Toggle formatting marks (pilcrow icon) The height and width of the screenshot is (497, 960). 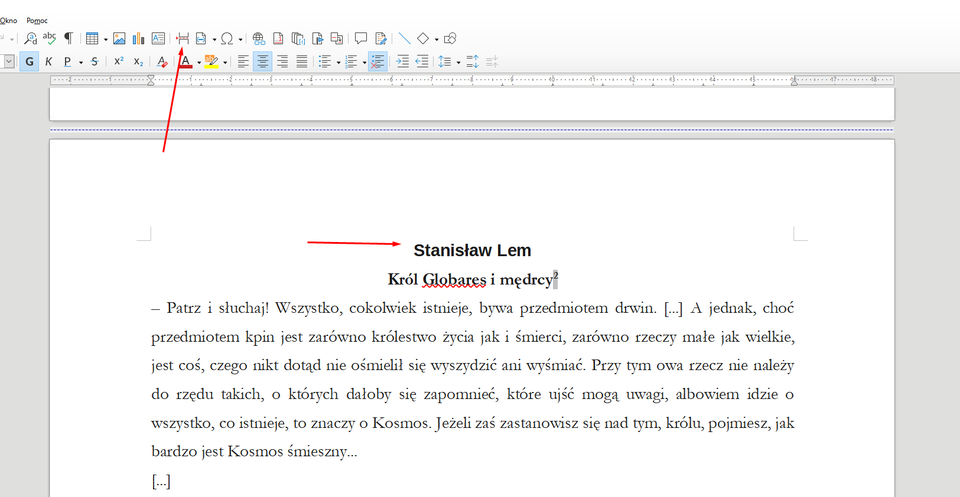click(69, 39)
